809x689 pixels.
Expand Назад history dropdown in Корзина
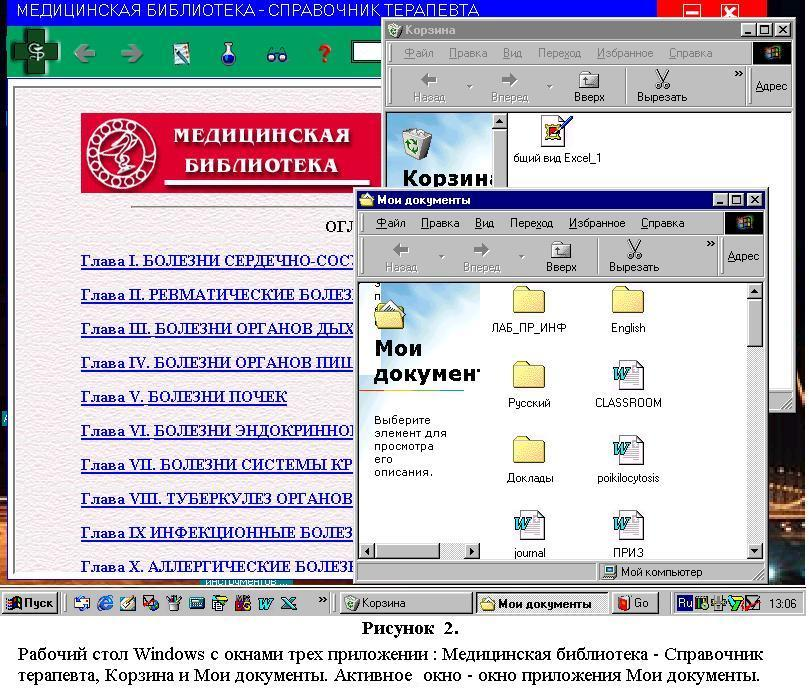pos(470,87)
